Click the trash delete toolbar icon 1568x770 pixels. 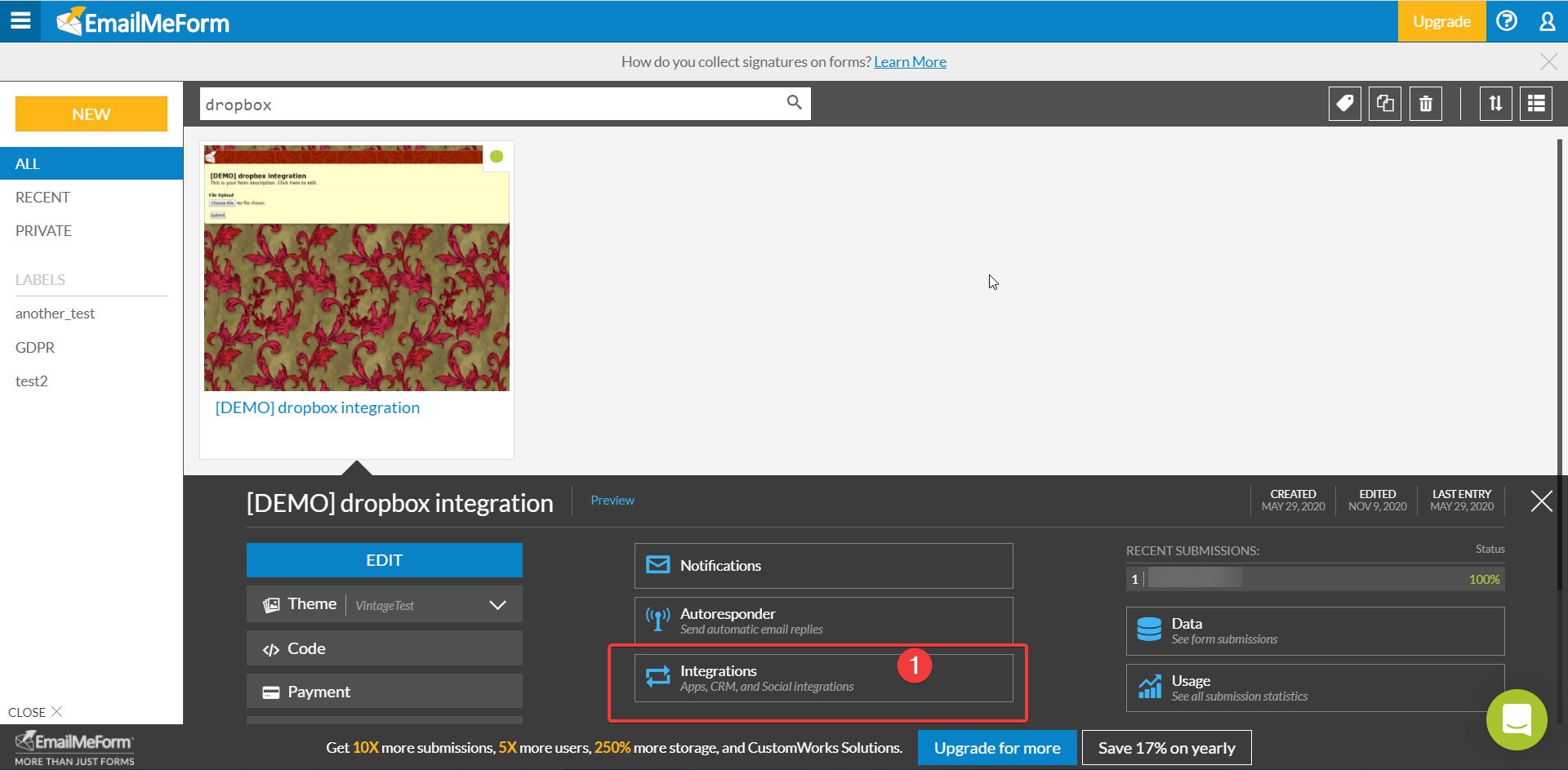point(1426,104)
